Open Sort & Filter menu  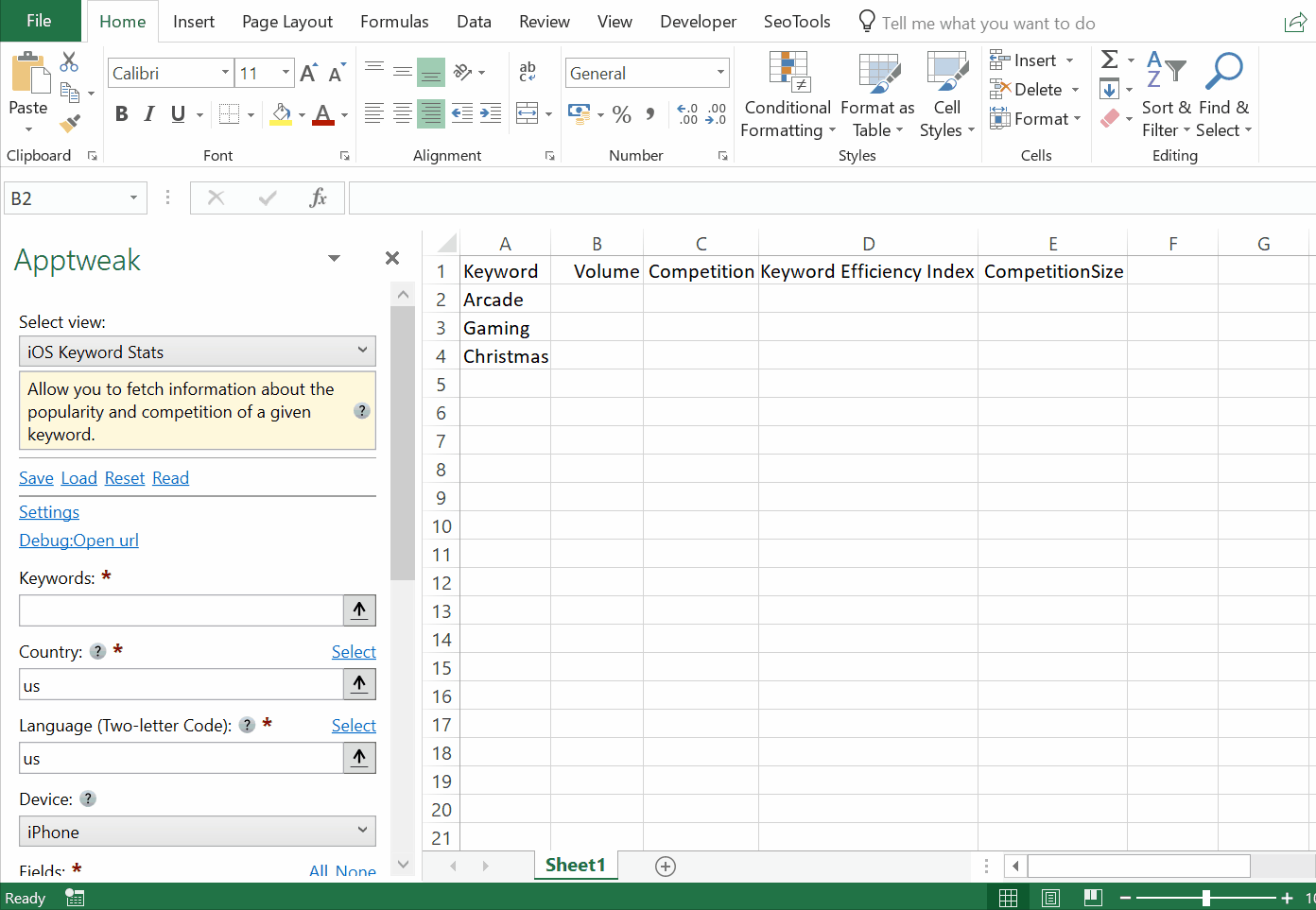coord(1166,94)
